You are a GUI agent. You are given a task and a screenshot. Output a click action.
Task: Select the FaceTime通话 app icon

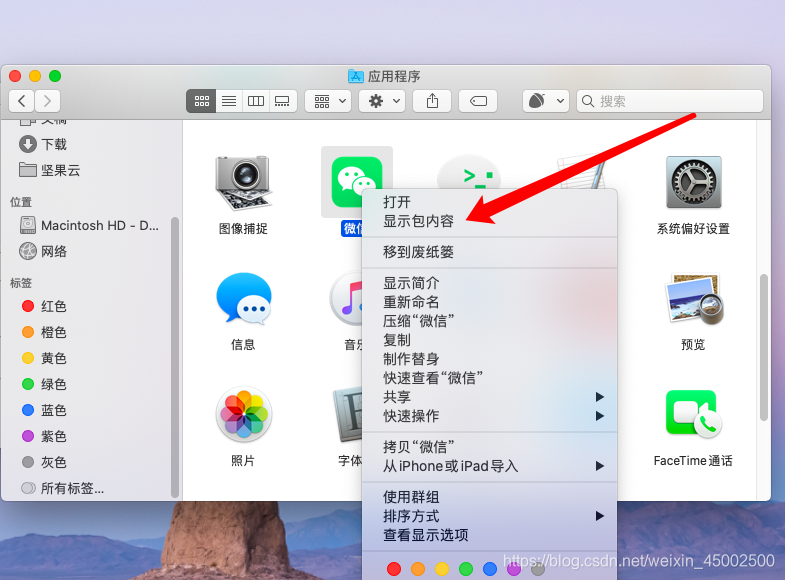click(x=693, y=414)
